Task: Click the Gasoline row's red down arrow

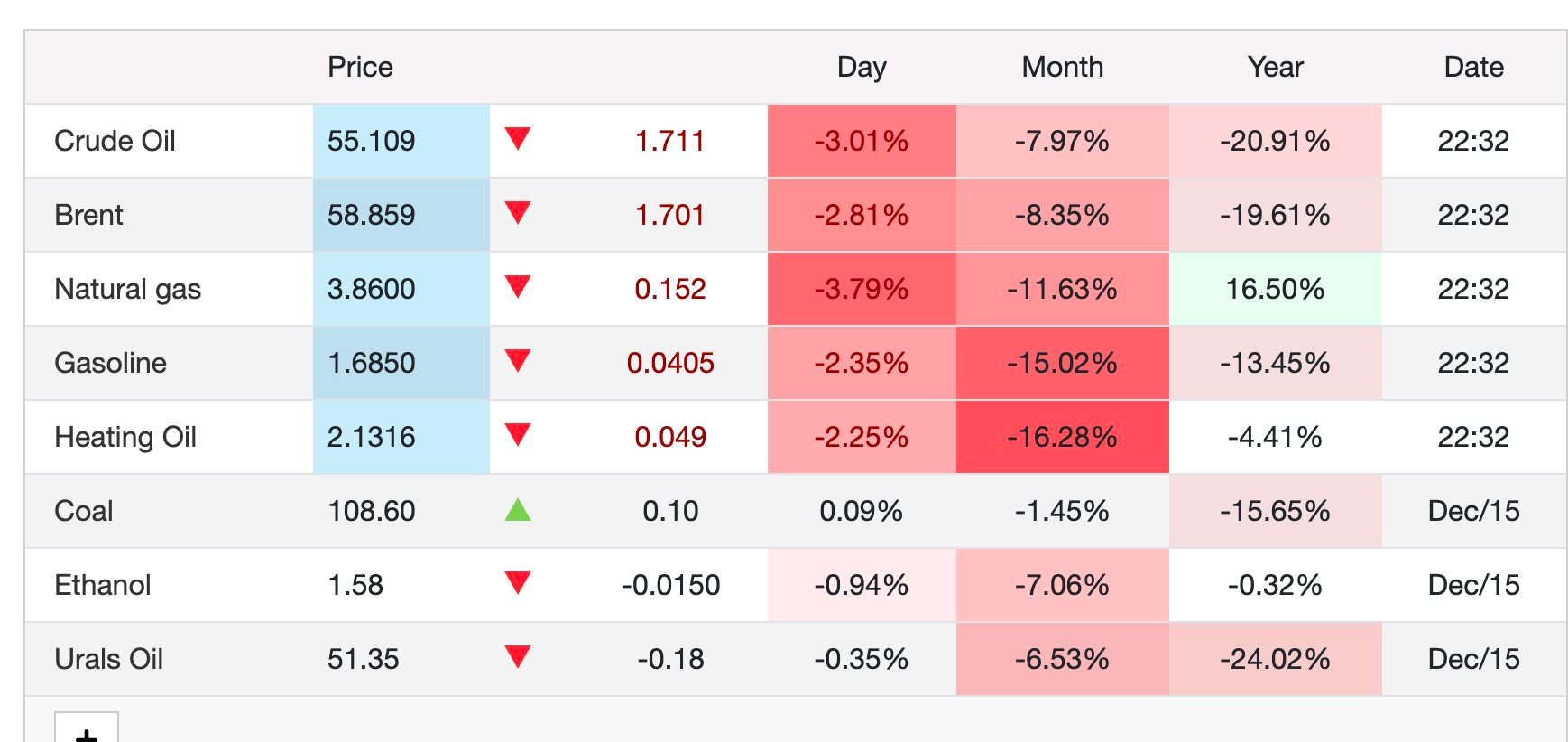Action: [518, 361]
